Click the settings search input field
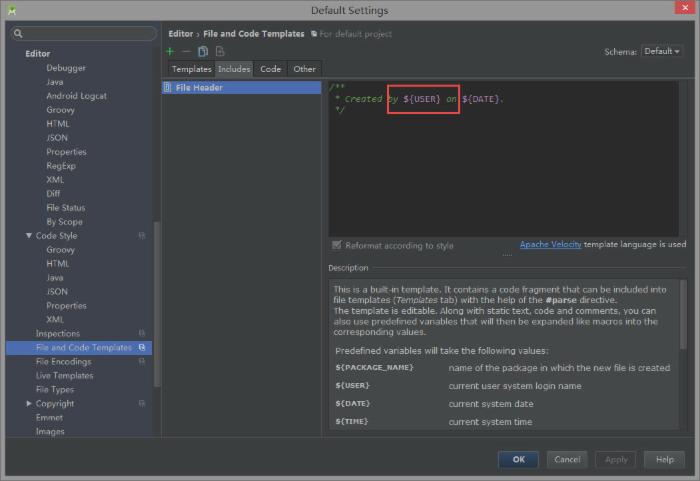 tap(85, 34)
